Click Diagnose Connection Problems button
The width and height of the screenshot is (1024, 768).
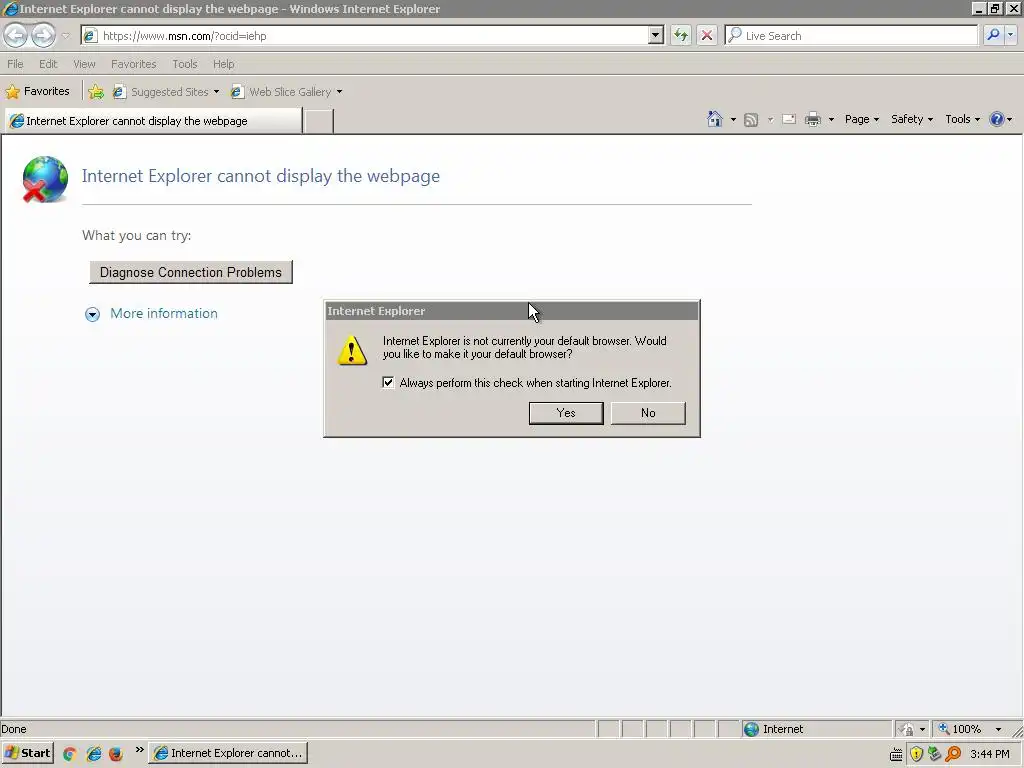[191, 272]
